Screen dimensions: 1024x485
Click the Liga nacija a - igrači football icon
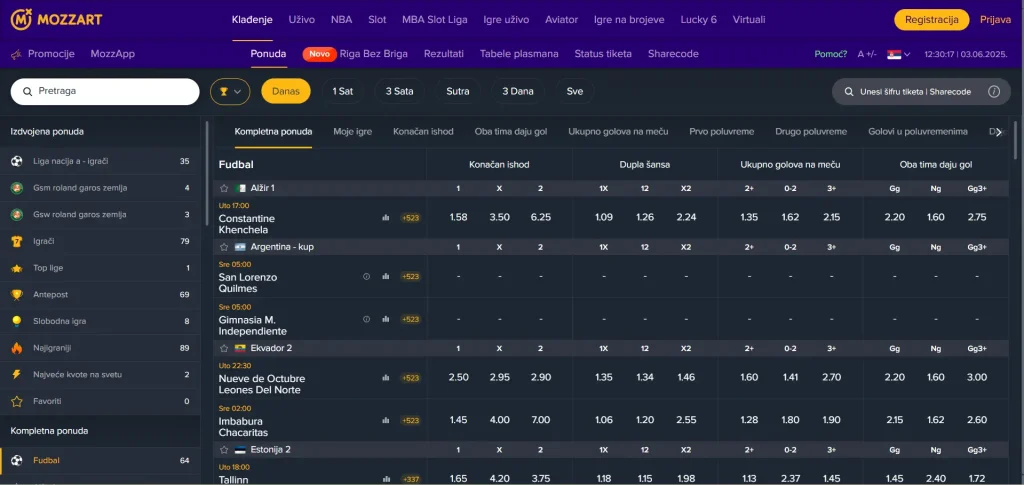click(17, 161)
